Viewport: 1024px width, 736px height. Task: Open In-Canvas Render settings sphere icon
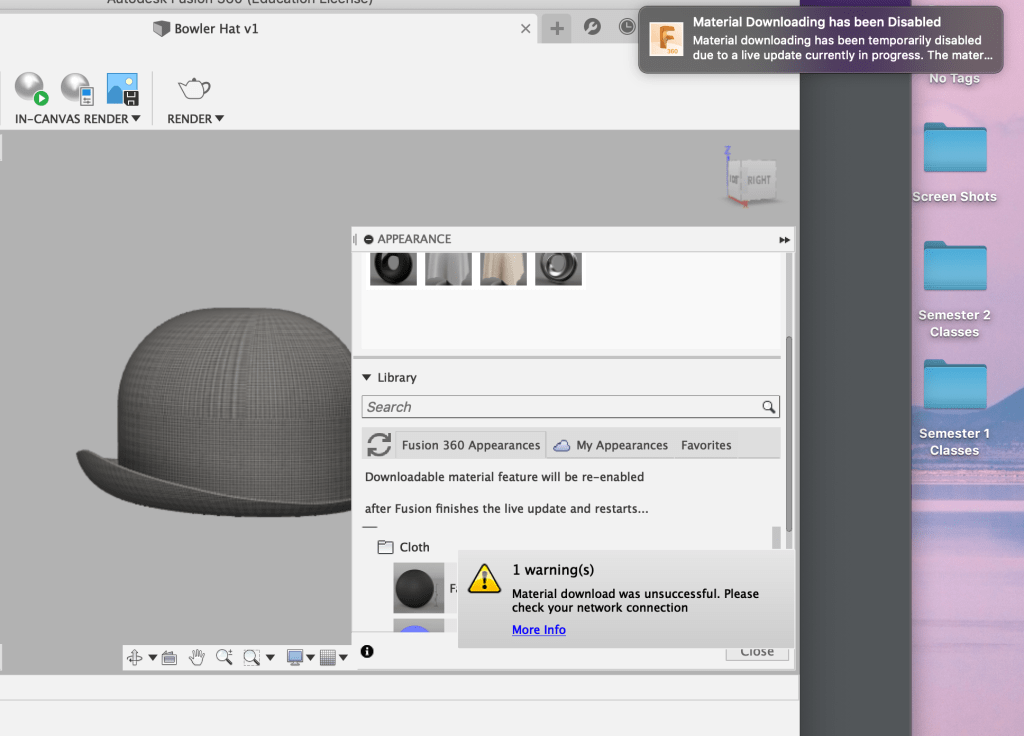click(x=76, y=89)
